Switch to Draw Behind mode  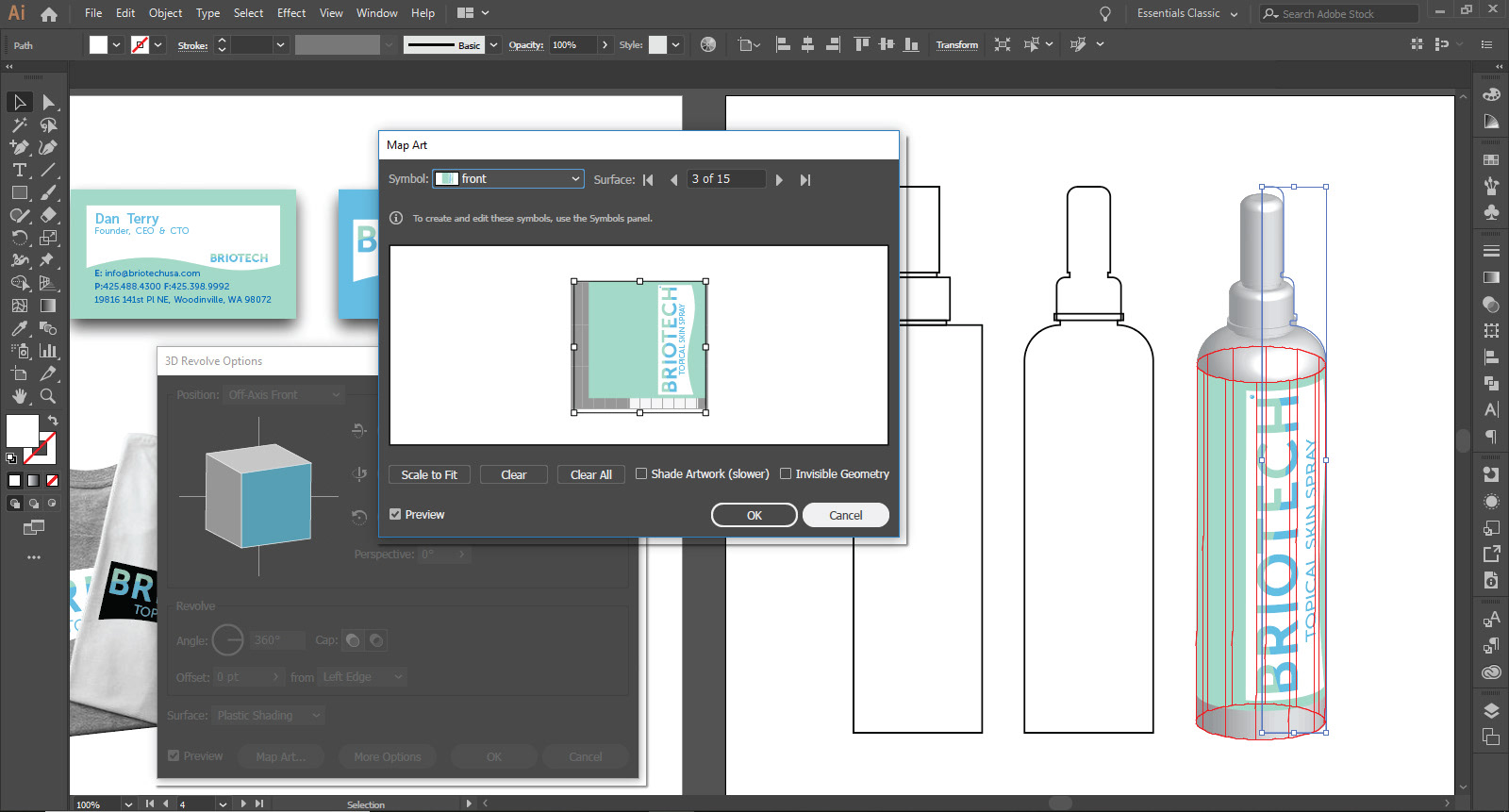[x=33, y=504]
